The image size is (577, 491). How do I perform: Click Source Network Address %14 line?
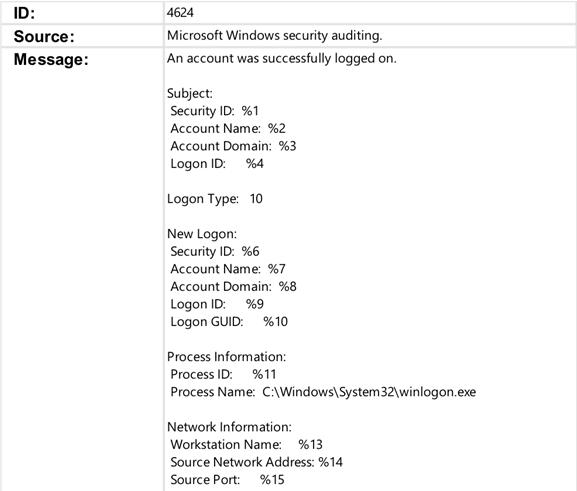(x=256, y=462)
